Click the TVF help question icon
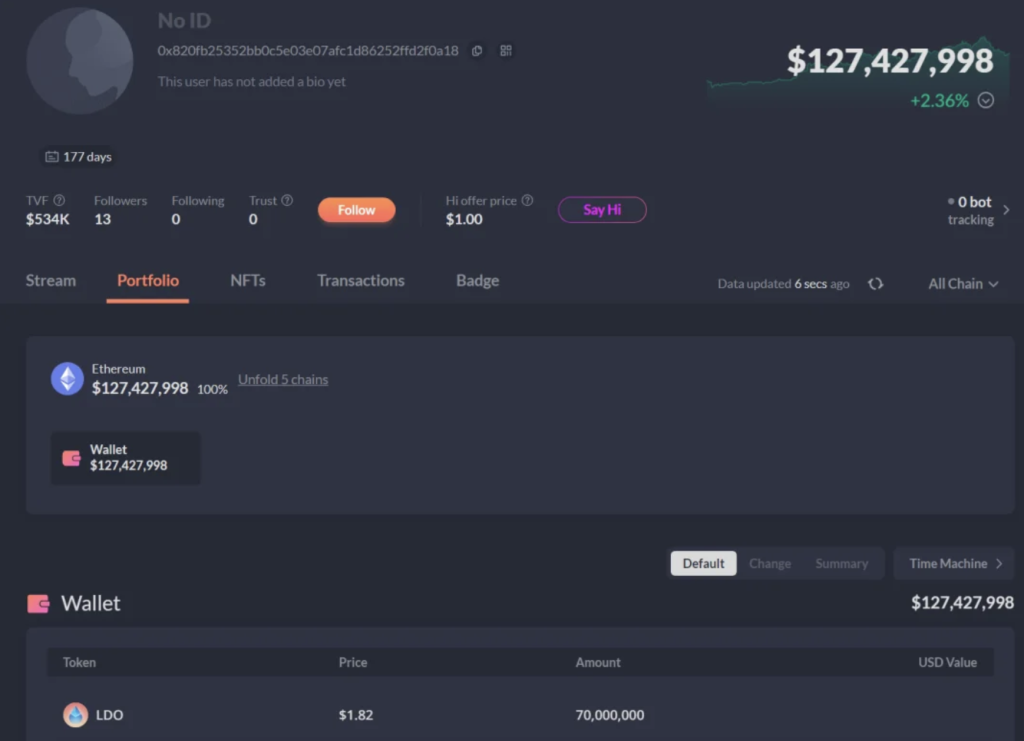Screen dimensions: 1024x741 click(x=59, y=200)
